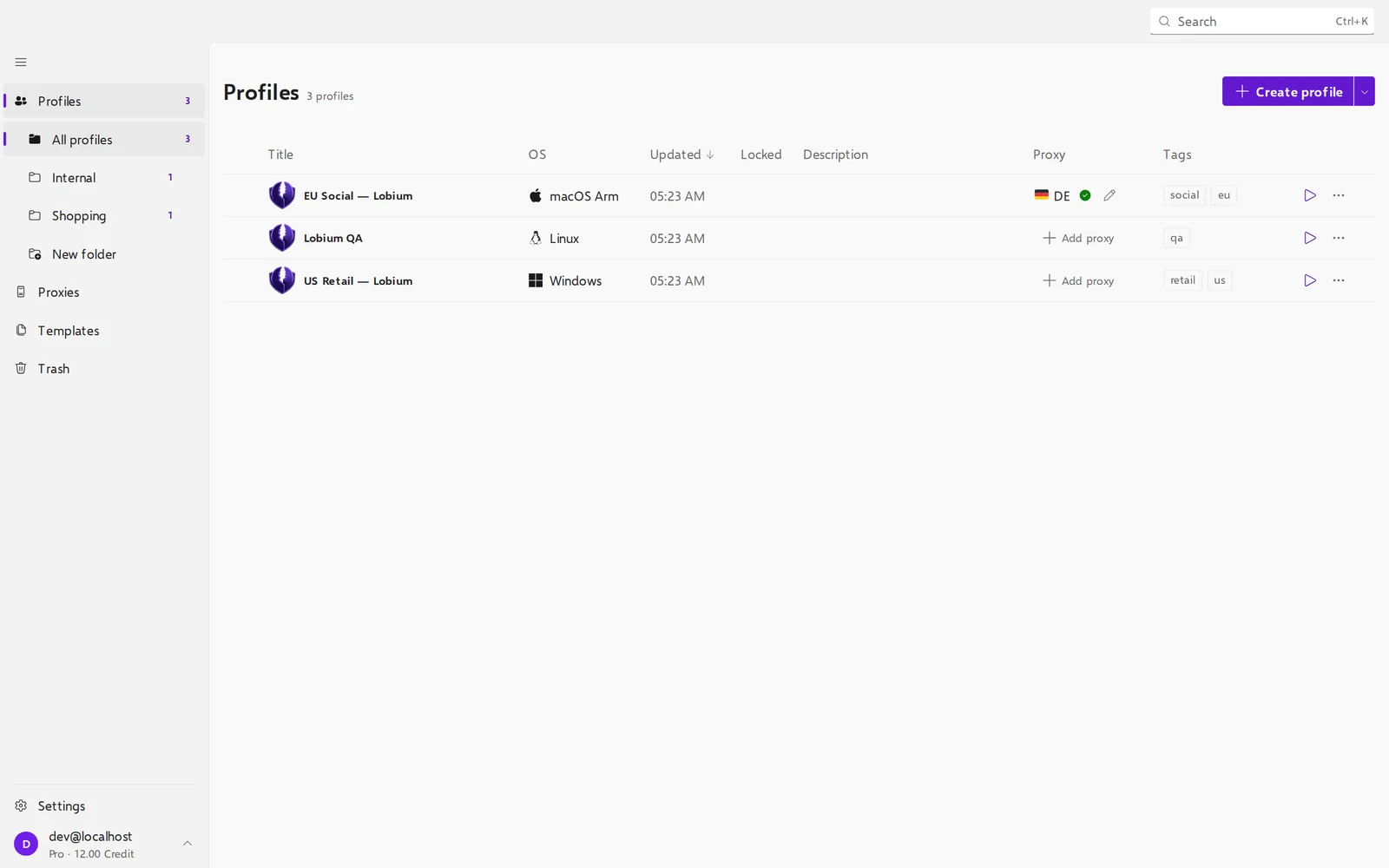Click the qa tag

point(1176,238)
